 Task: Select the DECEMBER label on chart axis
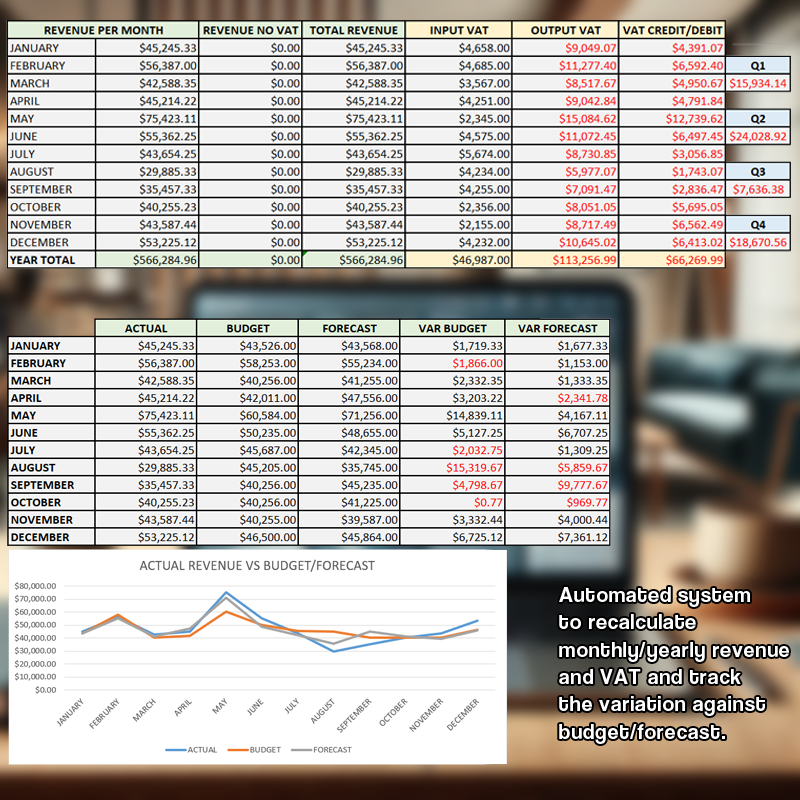click(463, 714)
